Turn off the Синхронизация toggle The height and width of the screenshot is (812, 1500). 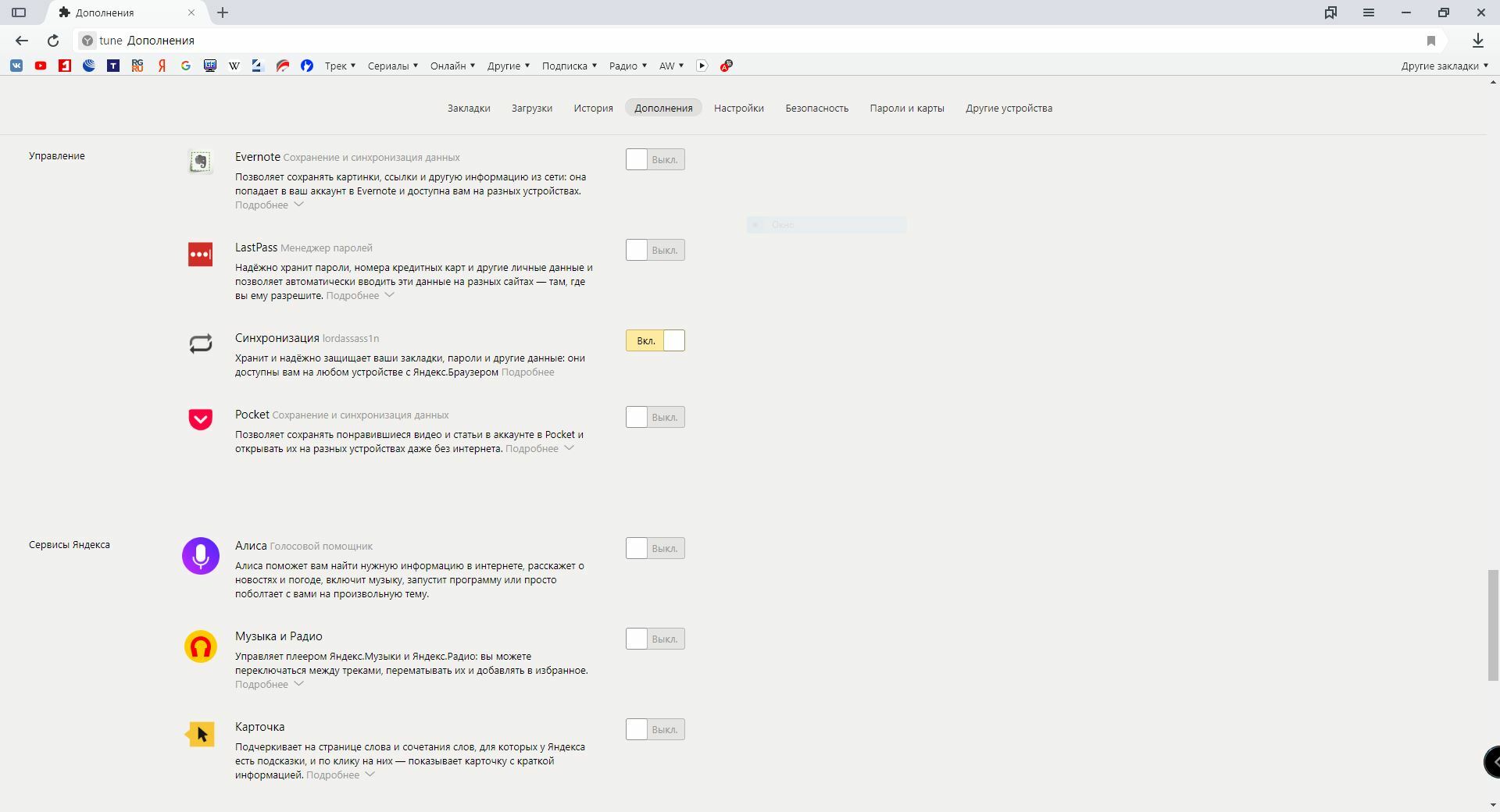click(655, 340)
